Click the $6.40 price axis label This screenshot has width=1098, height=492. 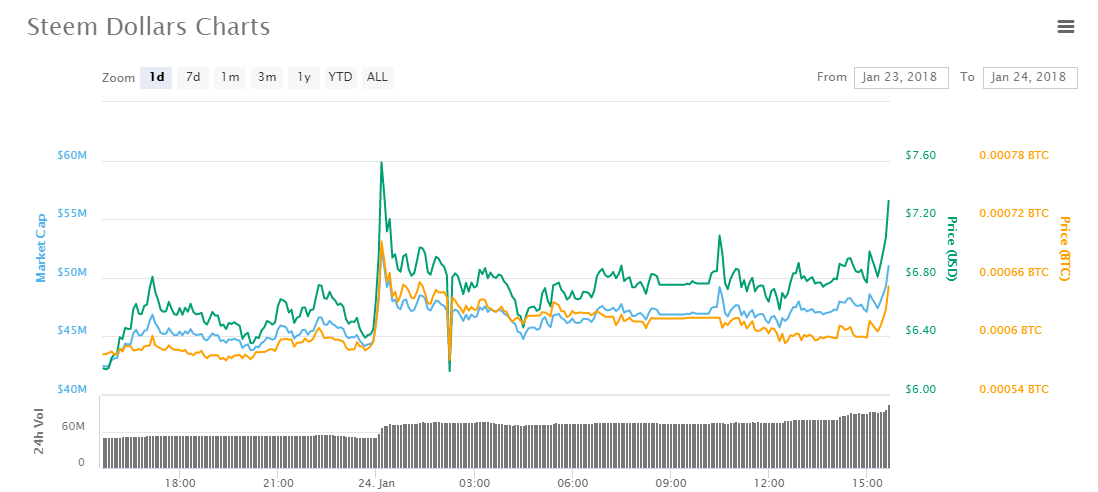pos(920,330)
